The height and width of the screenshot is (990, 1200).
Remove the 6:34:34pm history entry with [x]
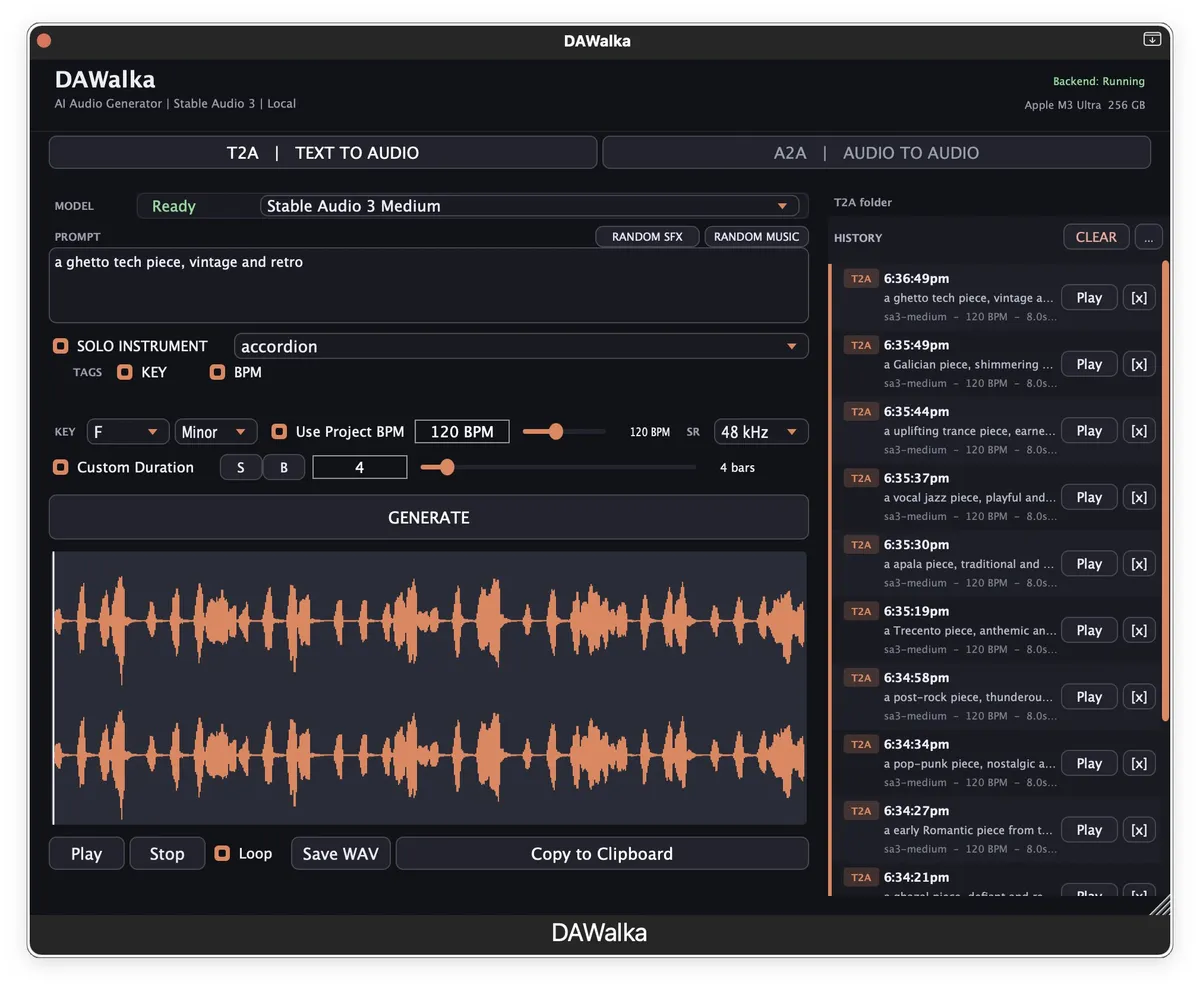tap(1139, 763)
